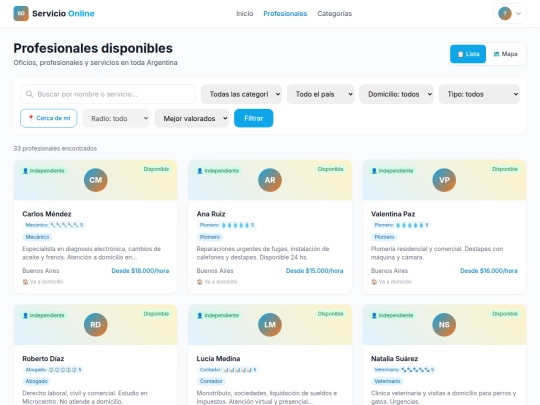Expand the account menu chevron
The image size is (540, 405).
pyautogui.click(x=518, y=14)
